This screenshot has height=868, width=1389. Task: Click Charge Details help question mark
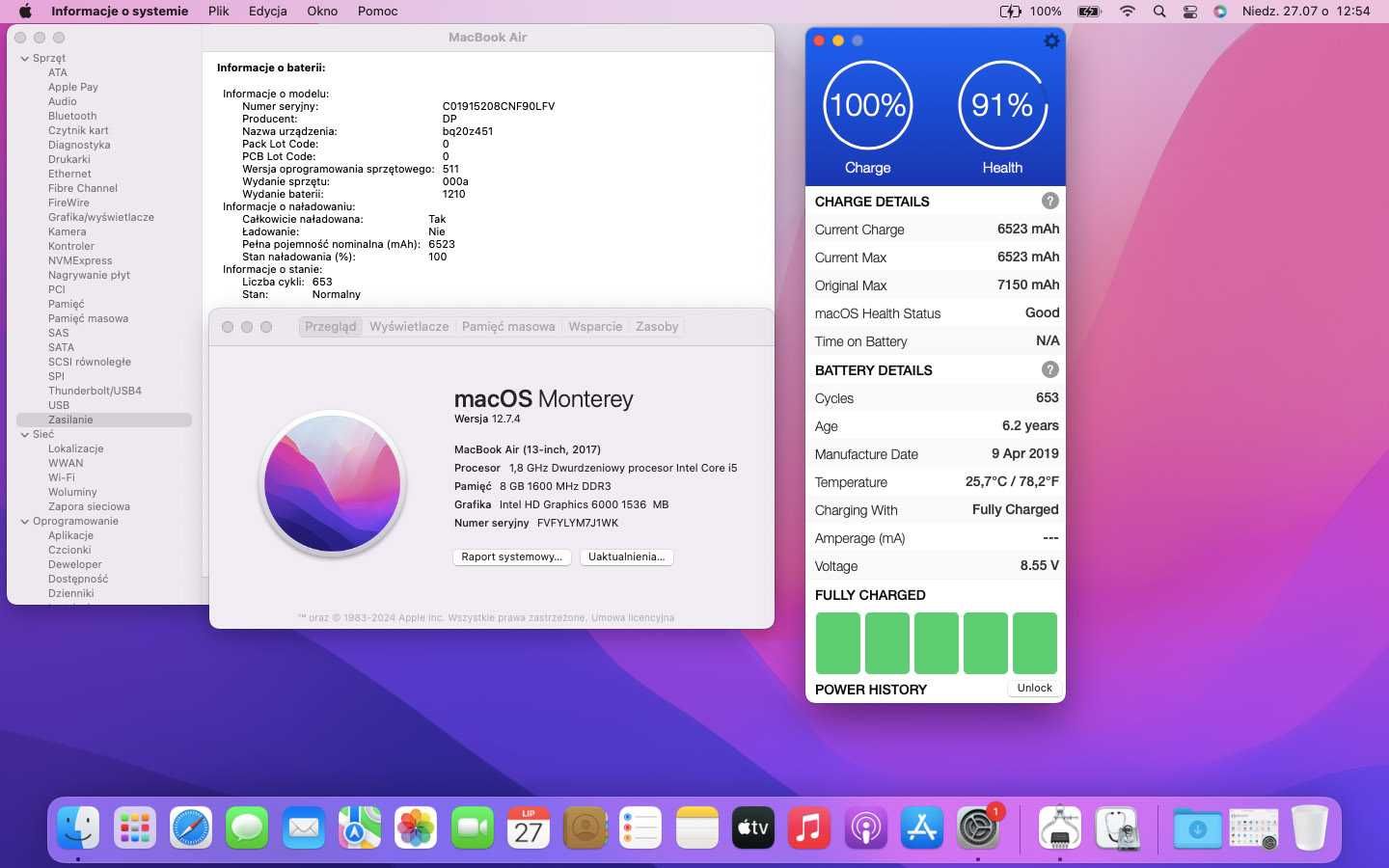click(1049, 201)
